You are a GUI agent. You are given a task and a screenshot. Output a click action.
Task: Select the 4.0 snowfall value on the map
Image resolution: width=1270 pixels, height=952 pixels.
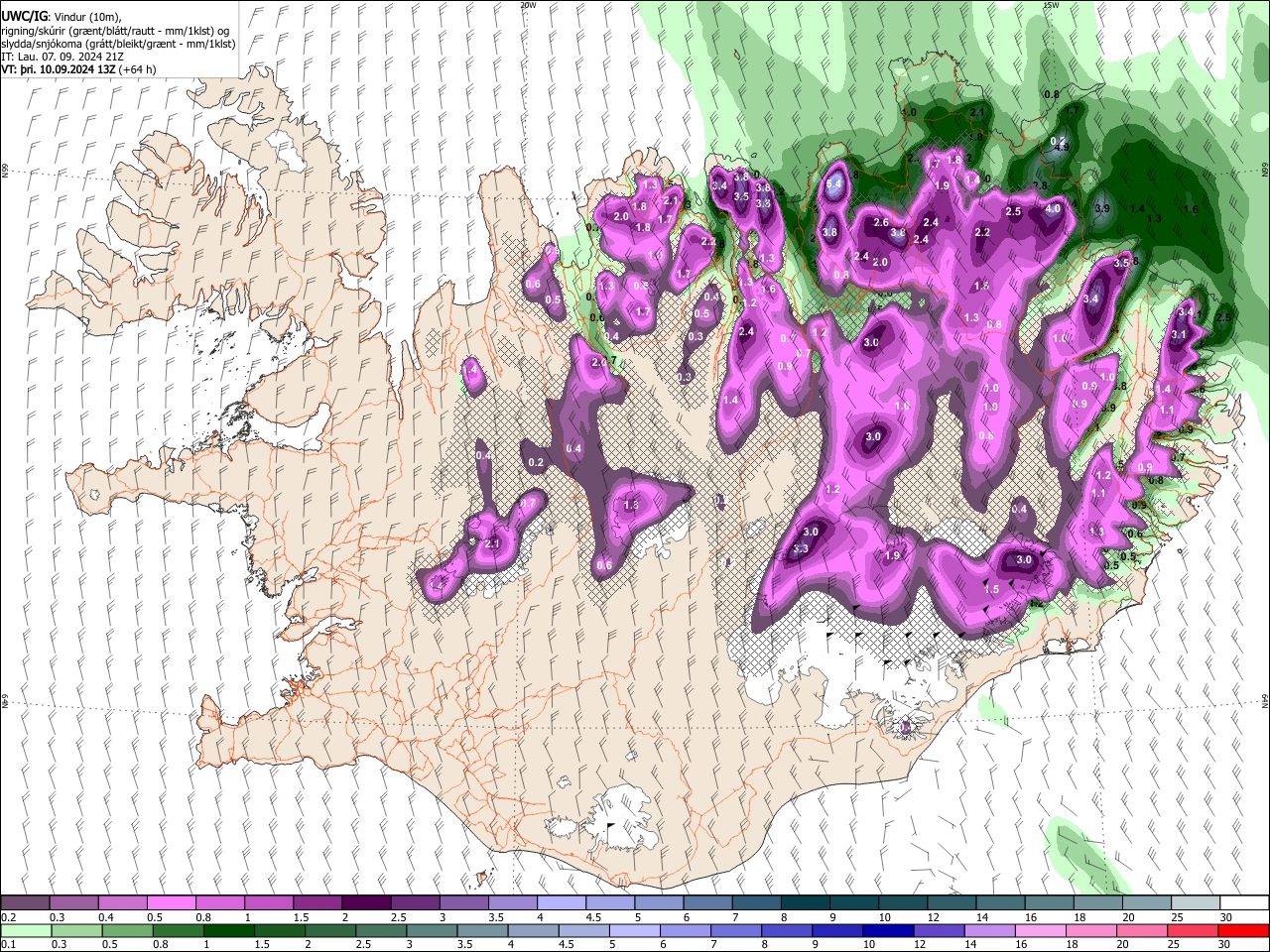pyautogui.click(x=1053, y=209)
